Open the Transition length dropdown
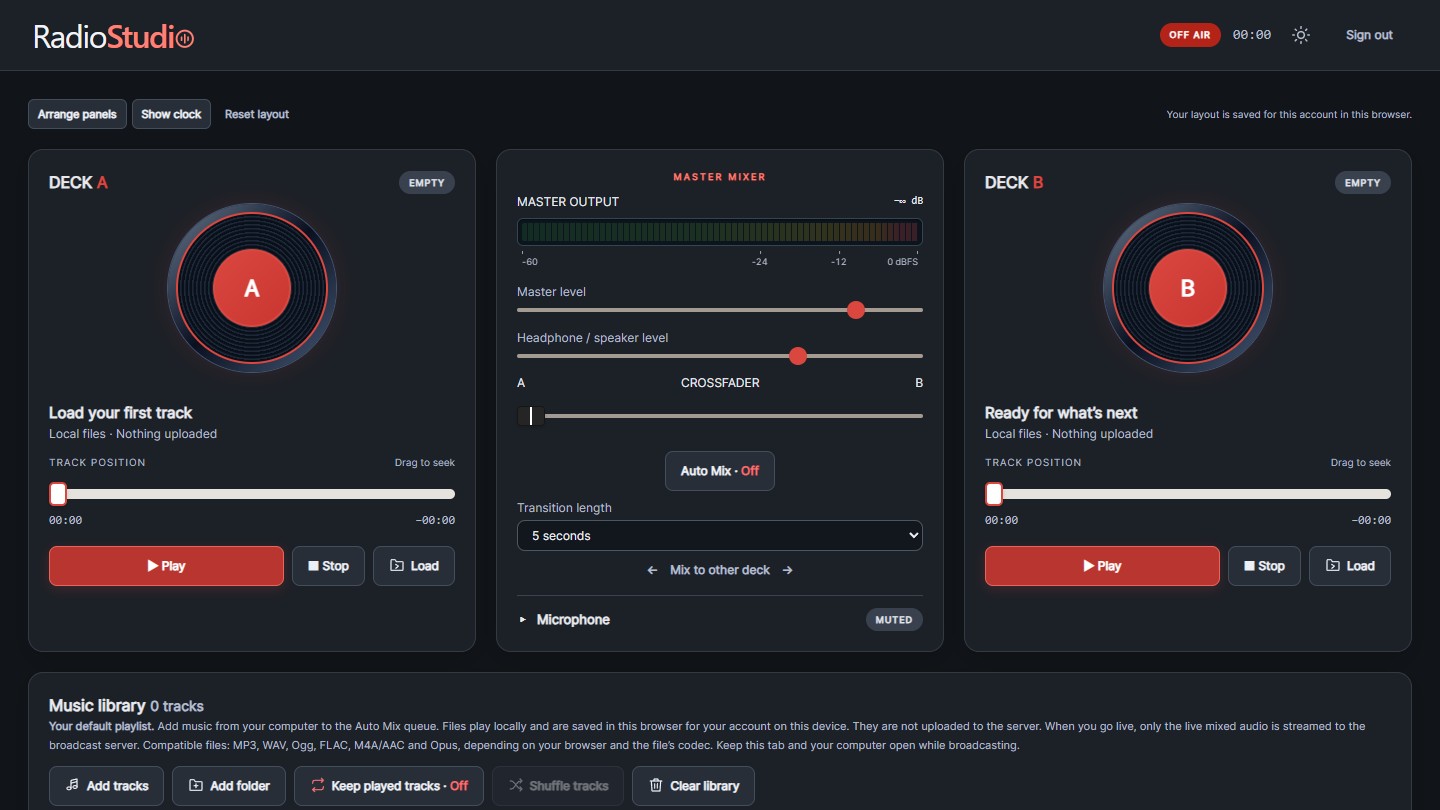The width and height of the screenshot is (1440, 810). [720, 536]
